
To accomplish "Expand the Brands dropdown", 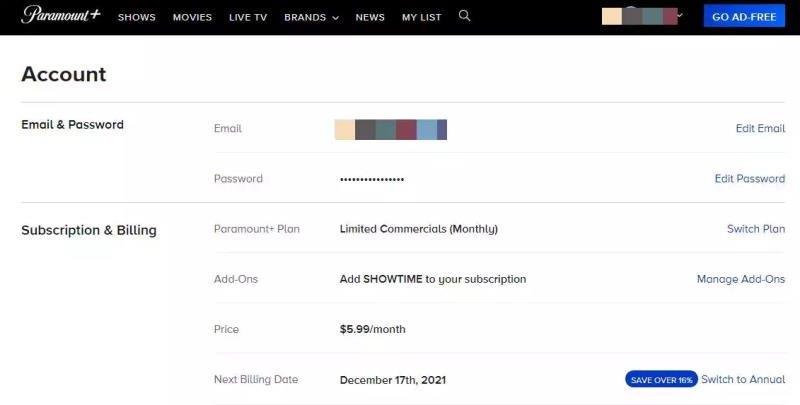I will (x=311, y=18).
